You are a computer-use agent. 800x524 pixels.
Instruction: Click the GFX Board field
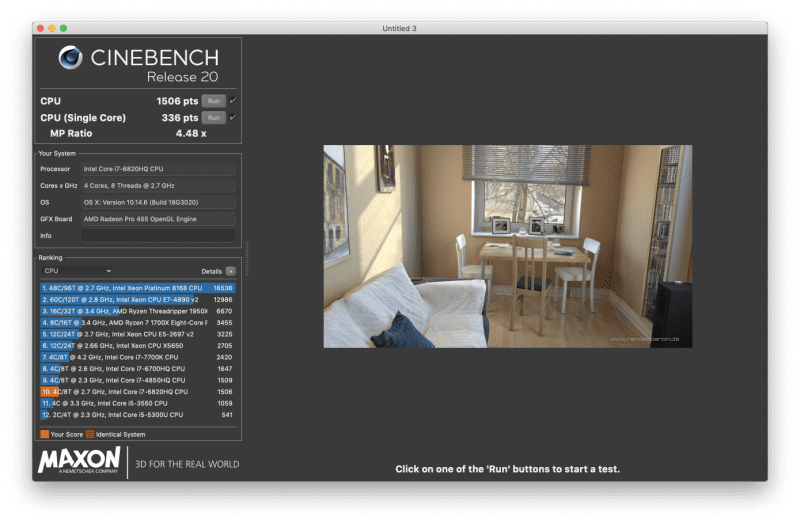pos(158,219)
